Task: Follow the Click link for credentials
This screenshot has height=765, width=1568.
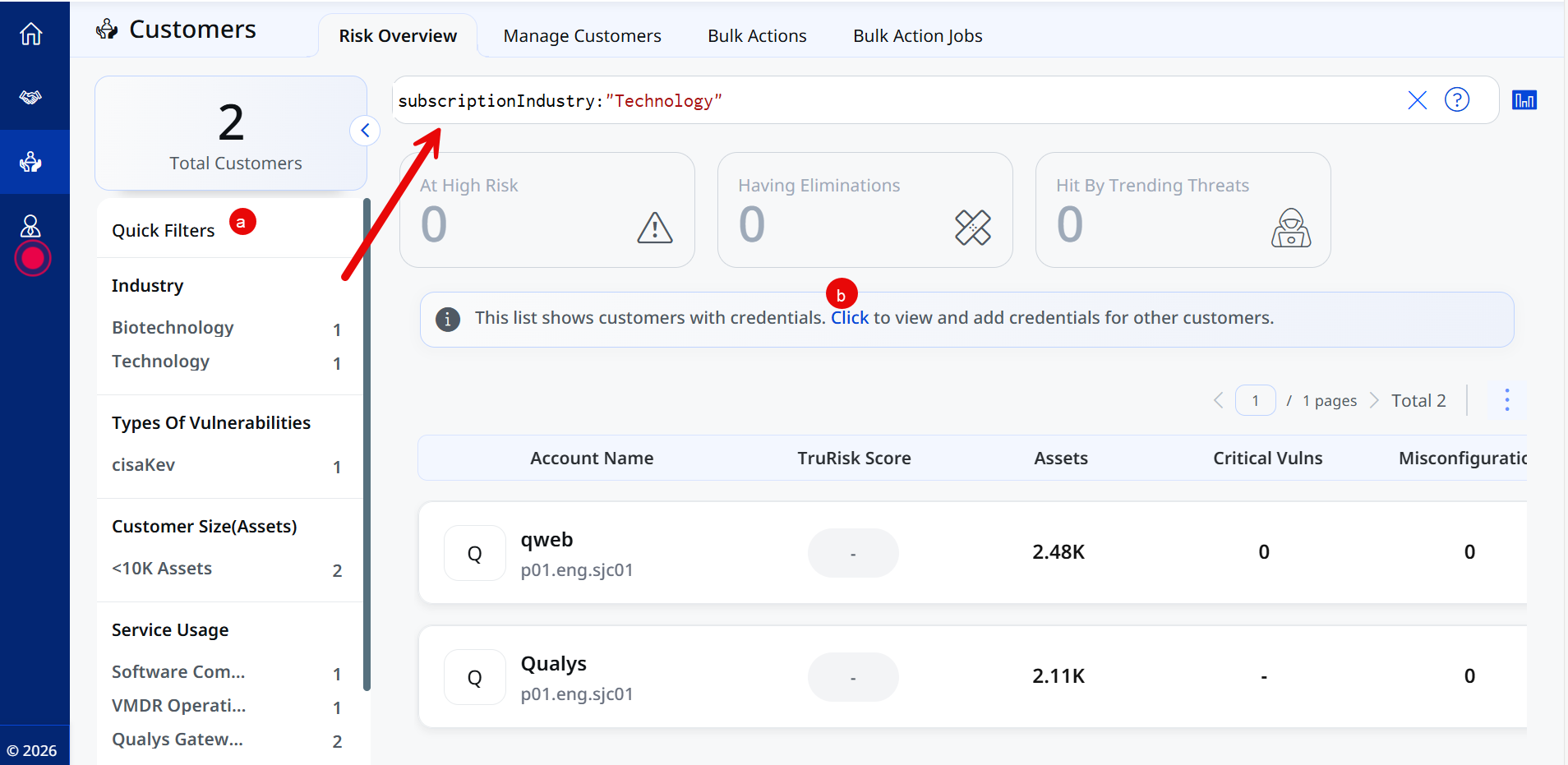Action: pos(850,318)
